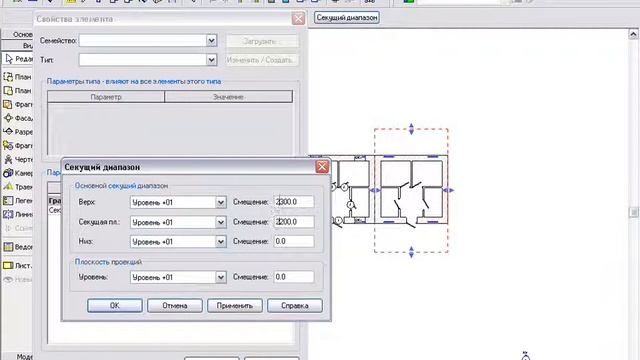Choose the Траектория walkthrough tool
Image resolution: width=640 pixels, height=360 pixels.
[x=18, y=187]
